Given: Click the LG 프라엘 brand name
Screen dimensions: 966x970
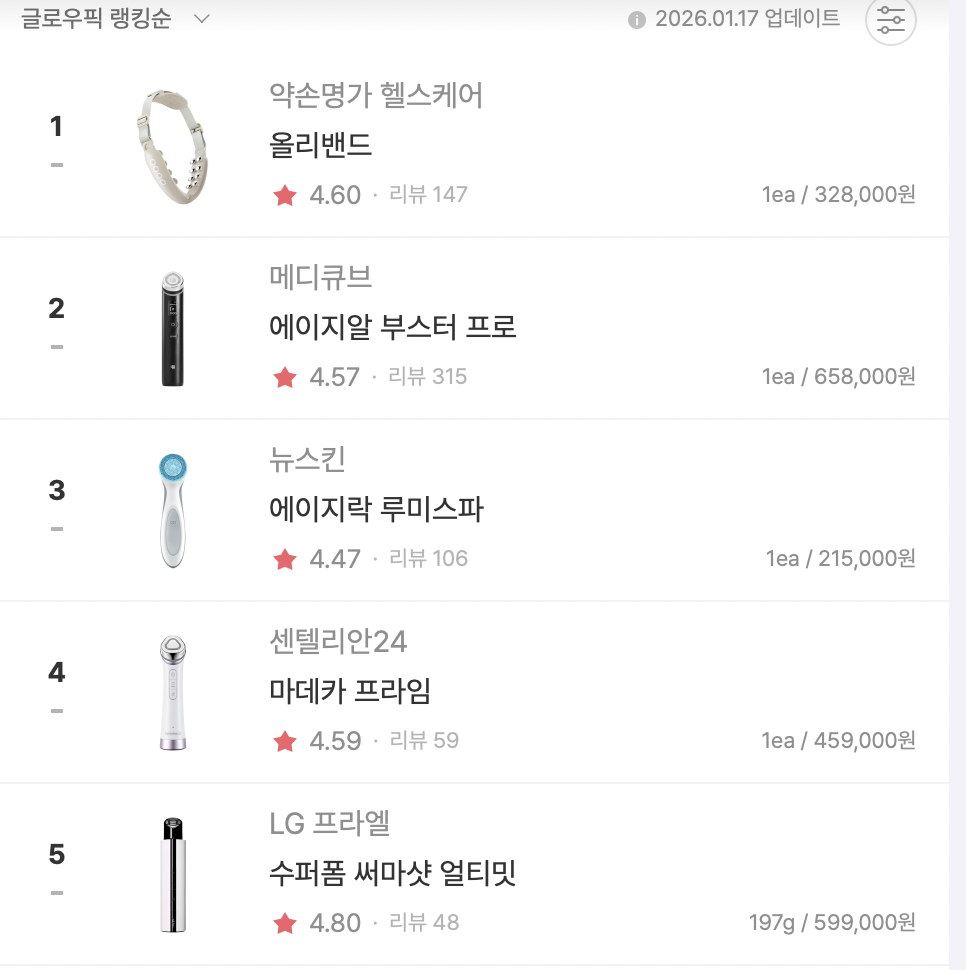Looking at the screenshot, I should pyautogui.click(x=330, y=824).
